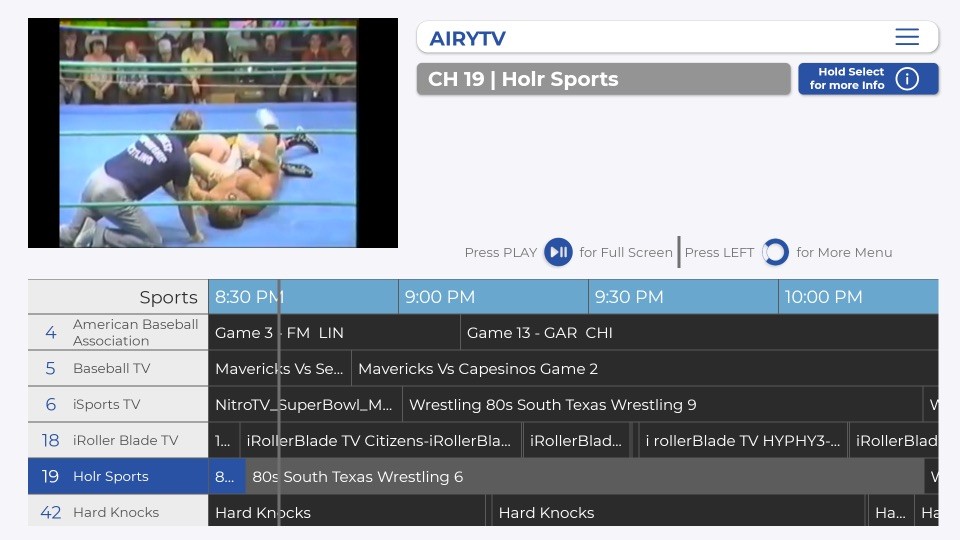The height and width of the screenshot is (540, 960).
Task: Open the Hard Knocks program after 9:00
Action: (x=679, y=511)
